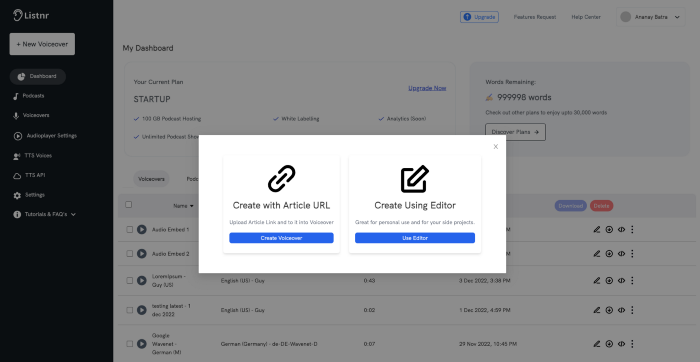Switch to the Voiceovers tab
Viewport: 700px width, 362px height.
click(151, 179)
